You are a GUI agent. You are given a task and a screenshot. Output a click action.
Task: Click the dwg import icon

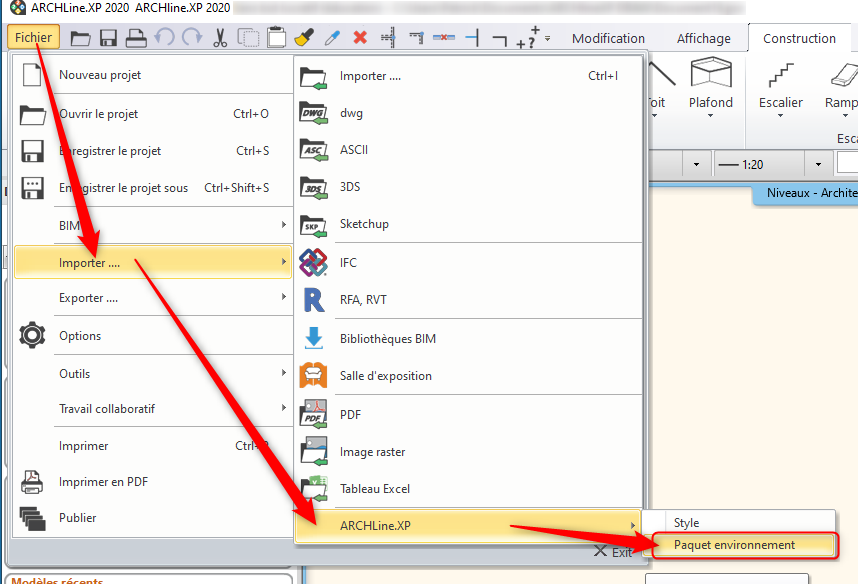point(314,113)
